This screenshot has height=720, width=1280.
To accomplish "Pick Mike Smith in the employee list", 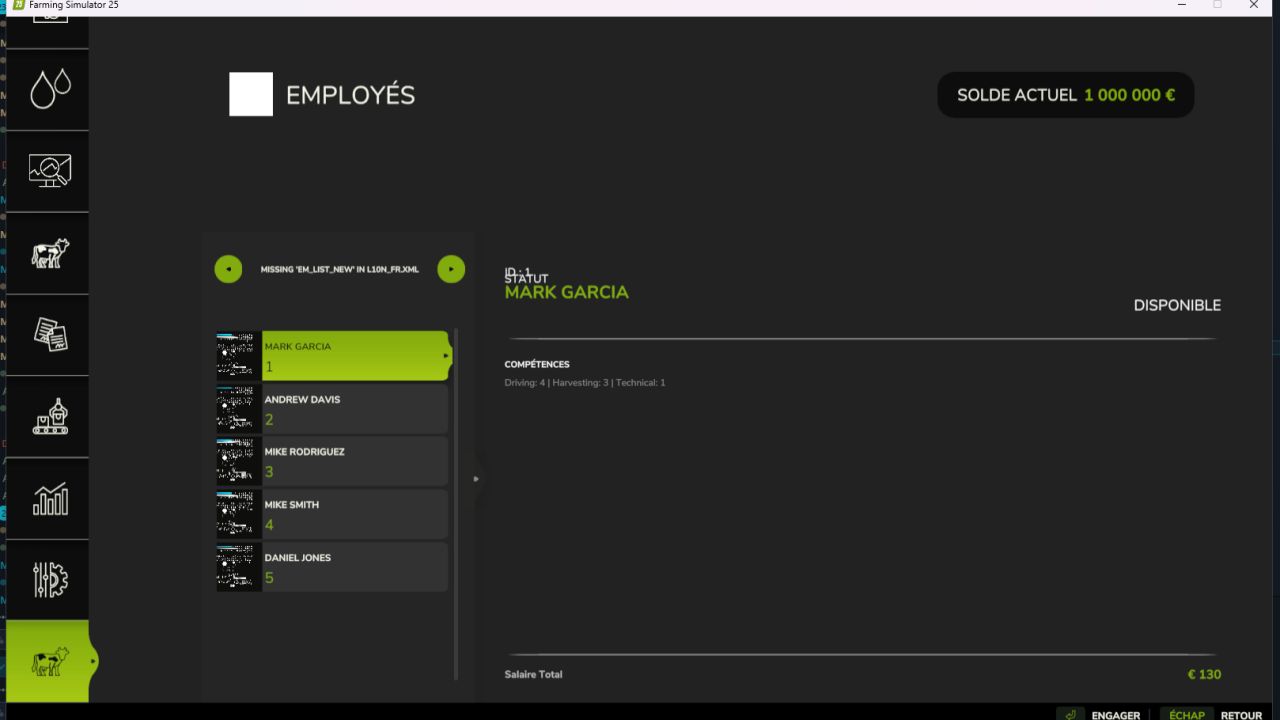I will (x=354, y=514).
